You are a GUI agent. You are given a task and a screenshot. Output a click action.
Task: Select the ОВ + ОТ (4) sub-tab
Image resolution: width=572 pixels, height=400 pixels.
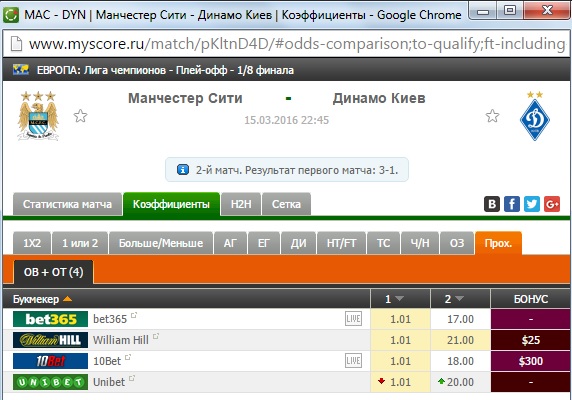[53, 272]
